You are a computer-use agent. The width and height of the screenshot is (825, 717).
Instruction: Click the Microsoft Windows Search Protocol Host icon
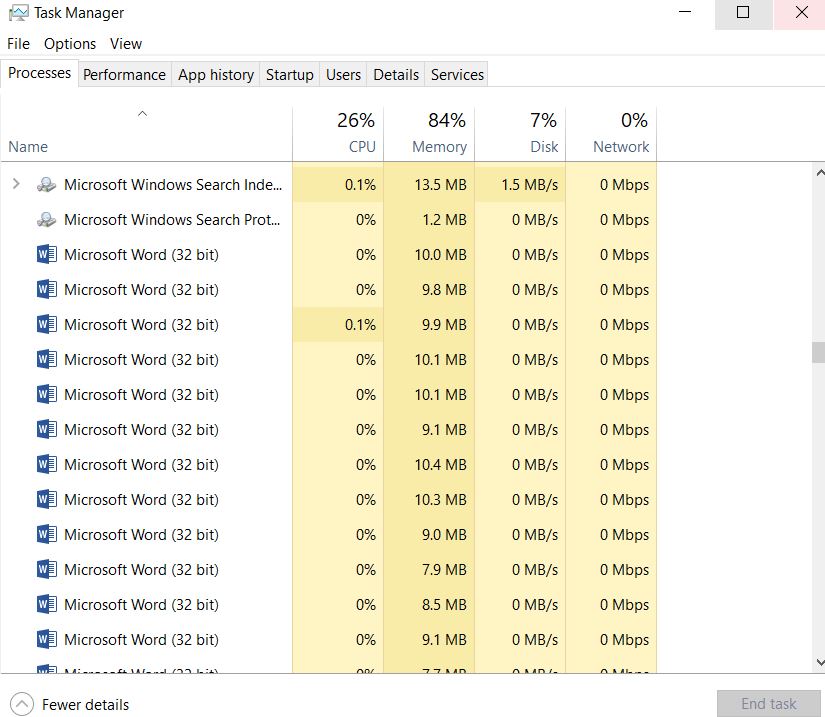pyautogui.click(x=46, y=220)
